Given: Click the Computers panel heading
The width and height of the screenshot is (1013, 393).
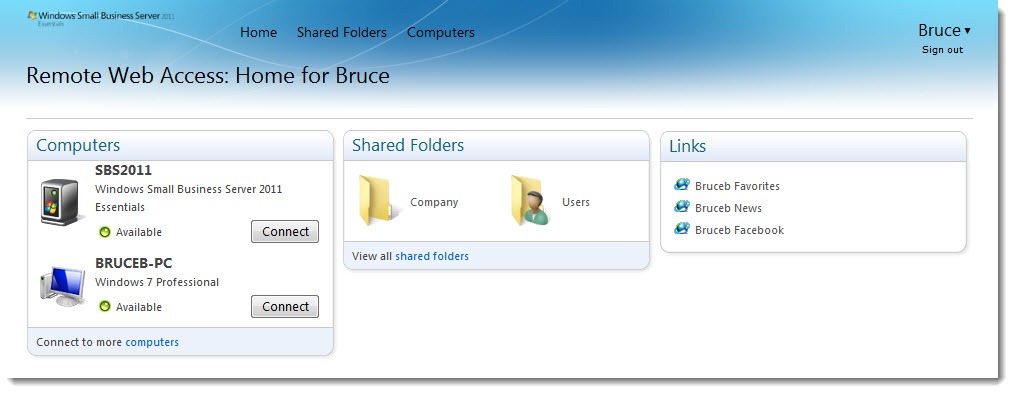Looking at the screenshot, I should tap(78, 145).
